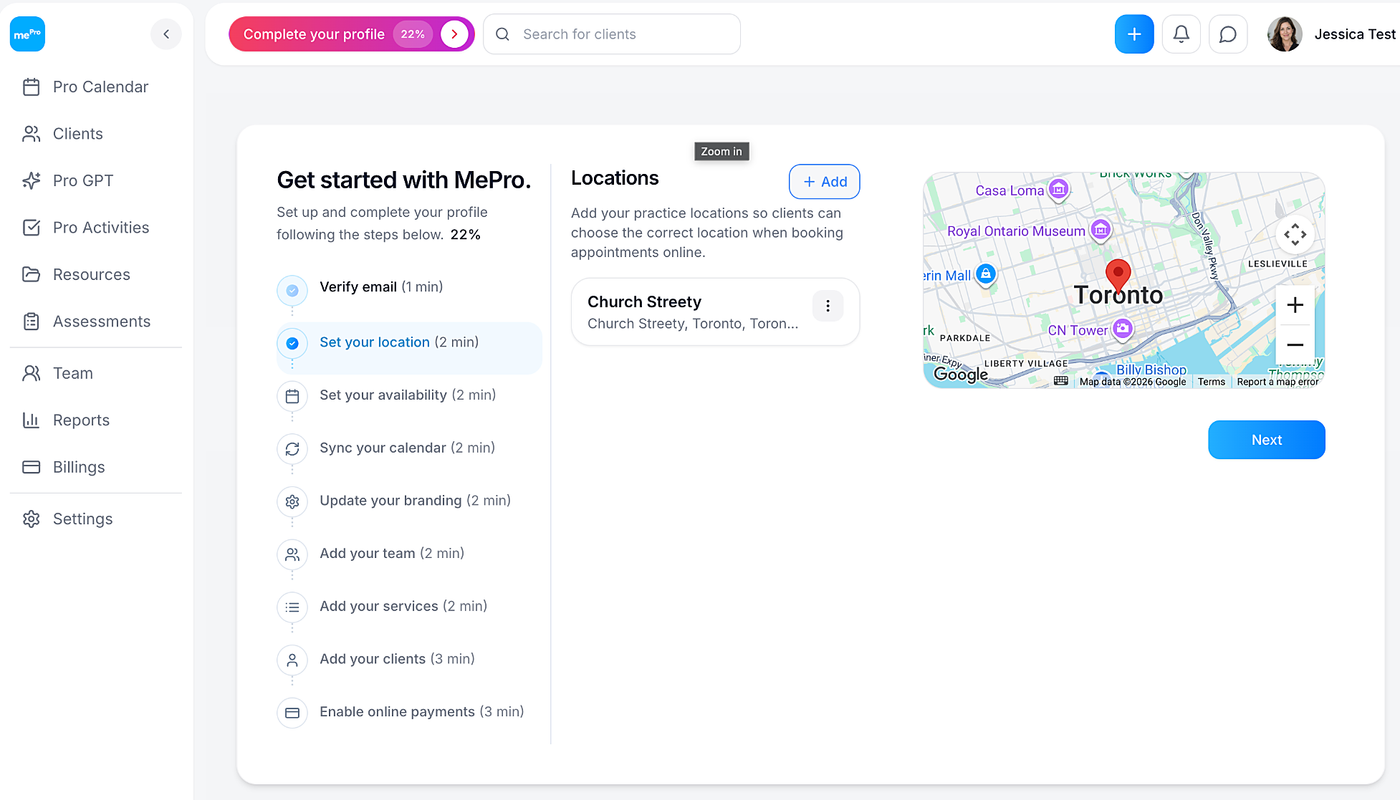
Task: Open the Jessica Test profile avatar
Action: click(1284, 34)
